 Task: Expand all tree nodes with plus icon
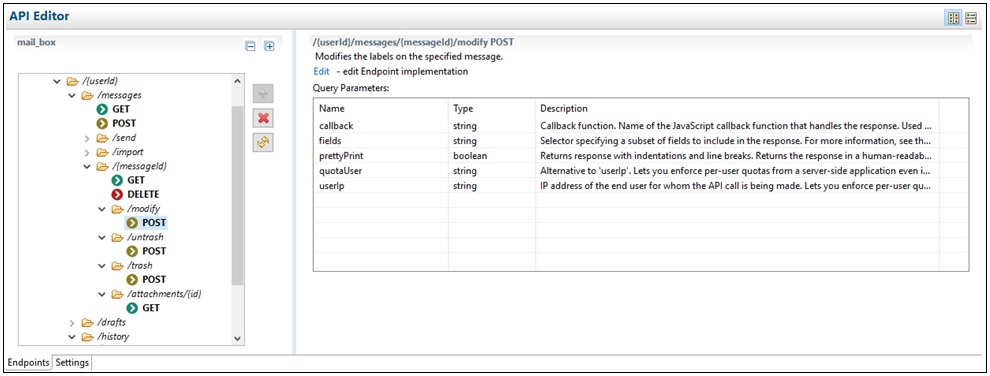tap(269, 46)
